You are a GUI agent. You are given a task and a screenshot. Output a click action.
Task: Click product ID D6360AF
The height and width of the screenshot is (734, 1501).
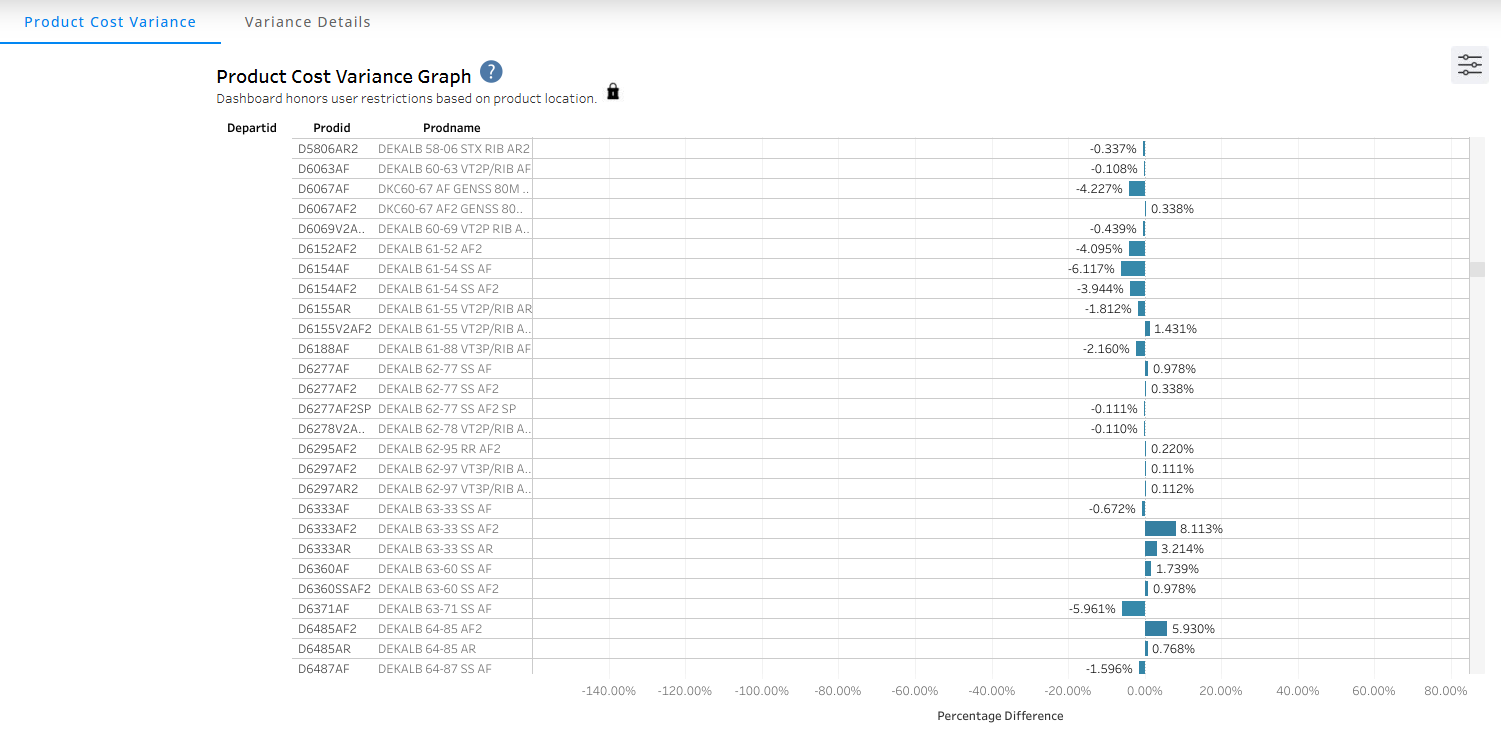[324, 569]
